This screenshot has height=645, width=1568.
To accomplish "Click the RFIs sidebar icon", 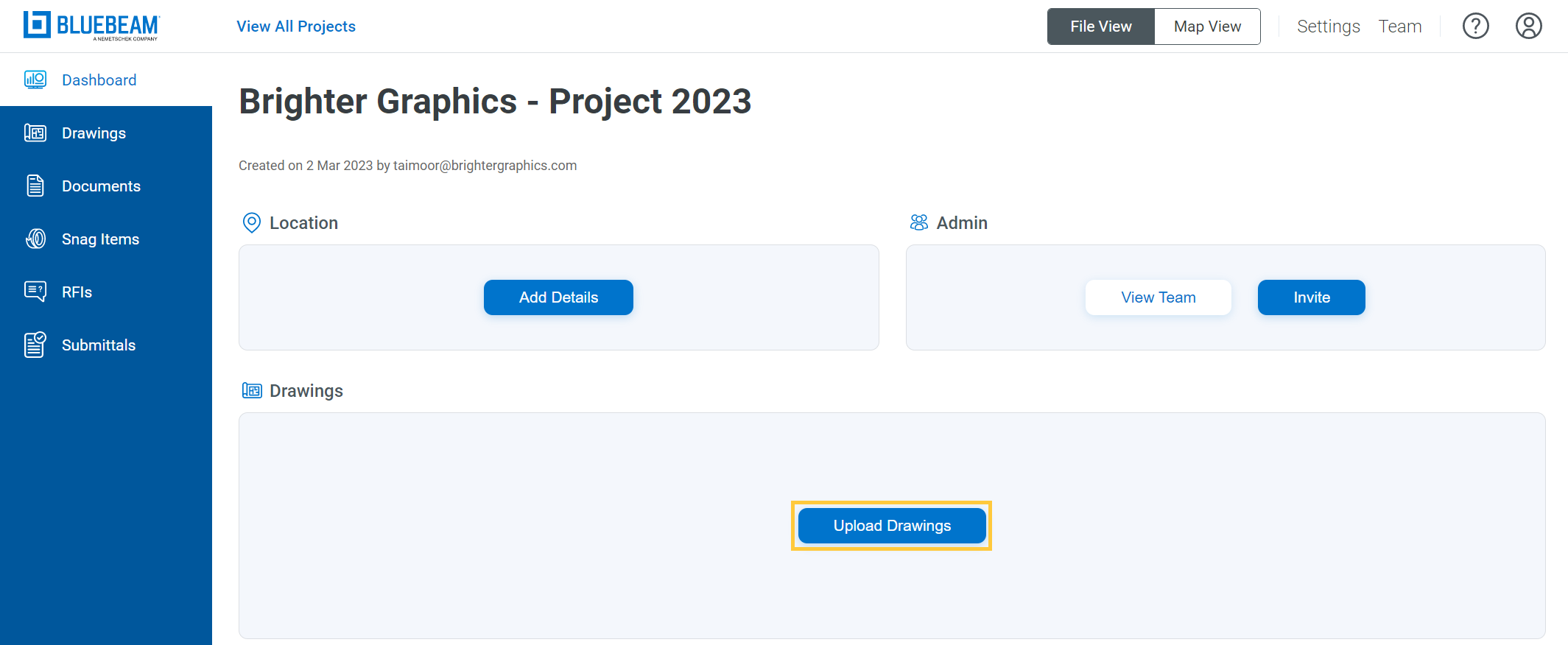I will 35,292.
